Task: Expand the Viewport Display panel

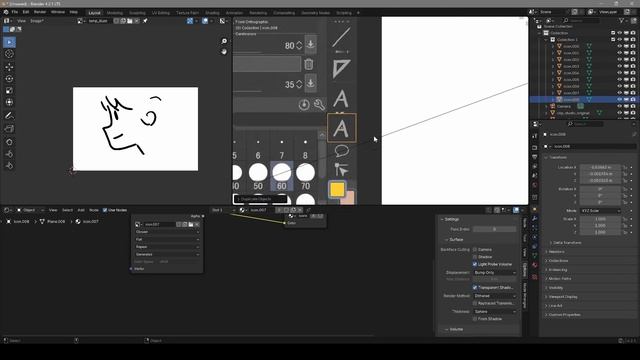Action: [562, 297]
